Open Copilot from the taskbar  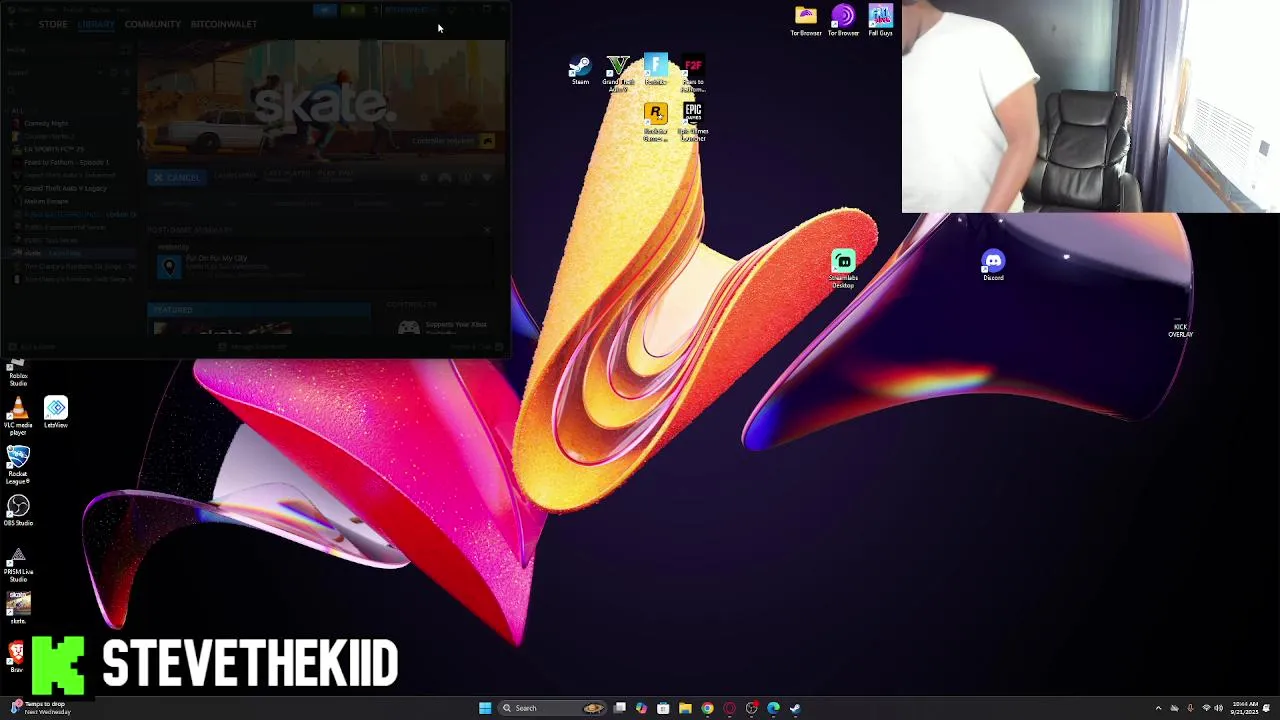(641, 708)
